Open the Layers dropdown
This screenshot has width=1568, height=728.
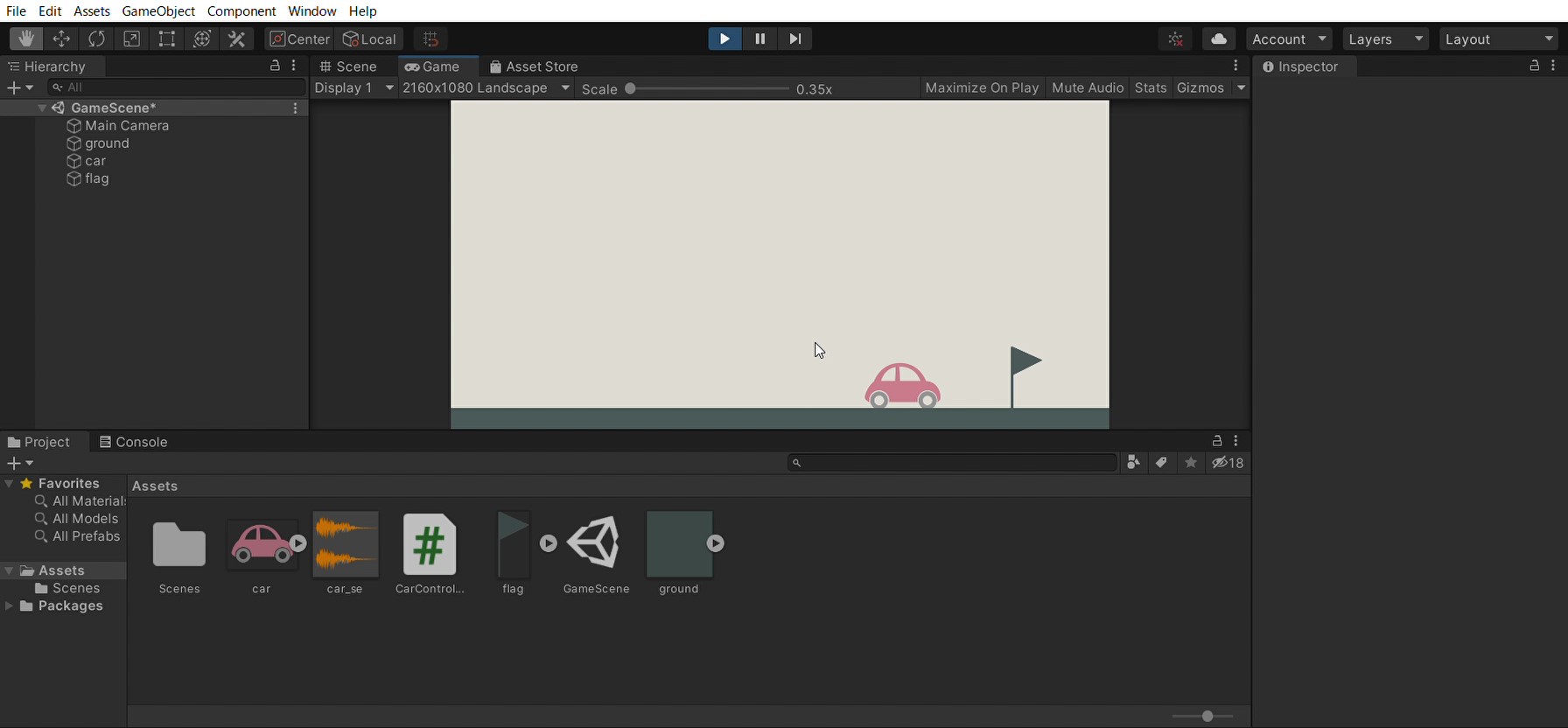coord(1386,39)
